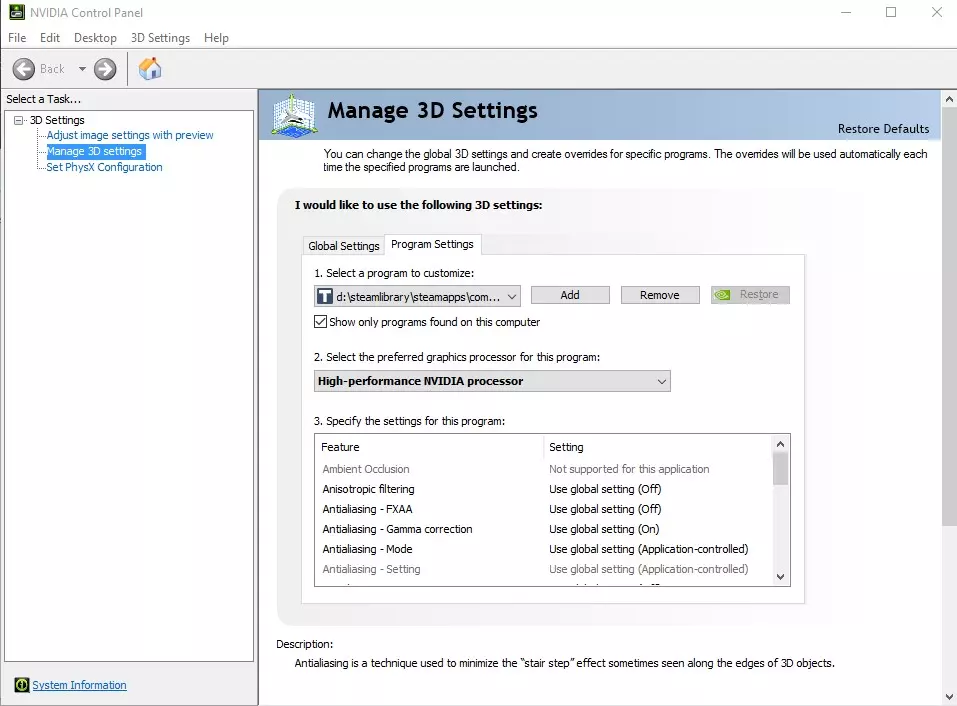Select the Ambient Occlusion feature row
The width and height of the screenshot is (957, 706).
tap(543, 469)
